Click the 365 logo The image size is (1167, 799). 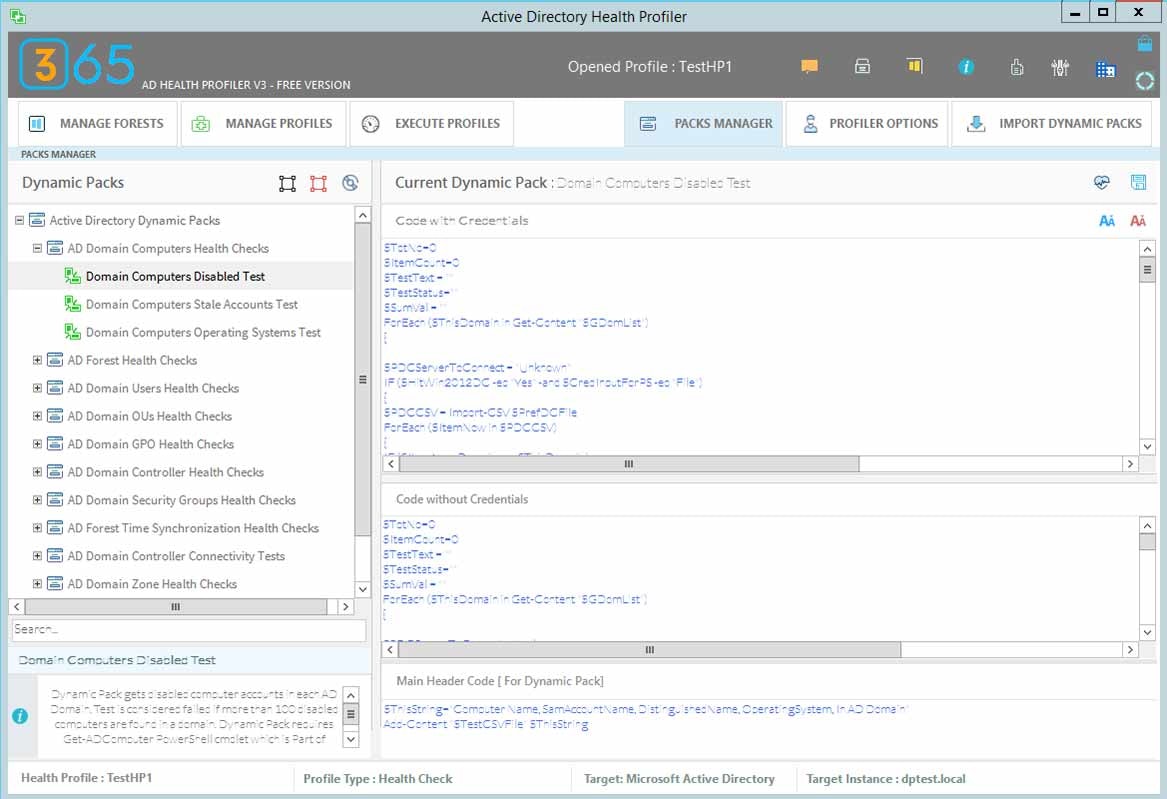(x=77, y=64)
